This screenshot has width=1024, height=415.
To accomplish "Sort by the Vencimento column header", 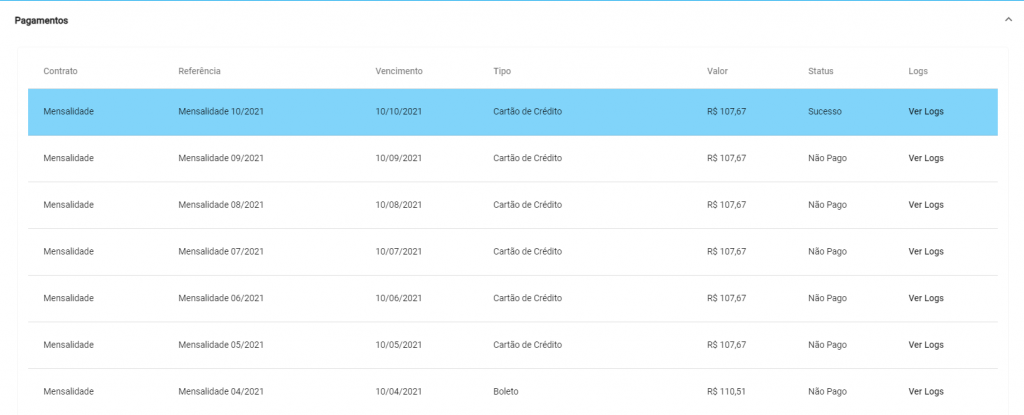I will point(398,71).
